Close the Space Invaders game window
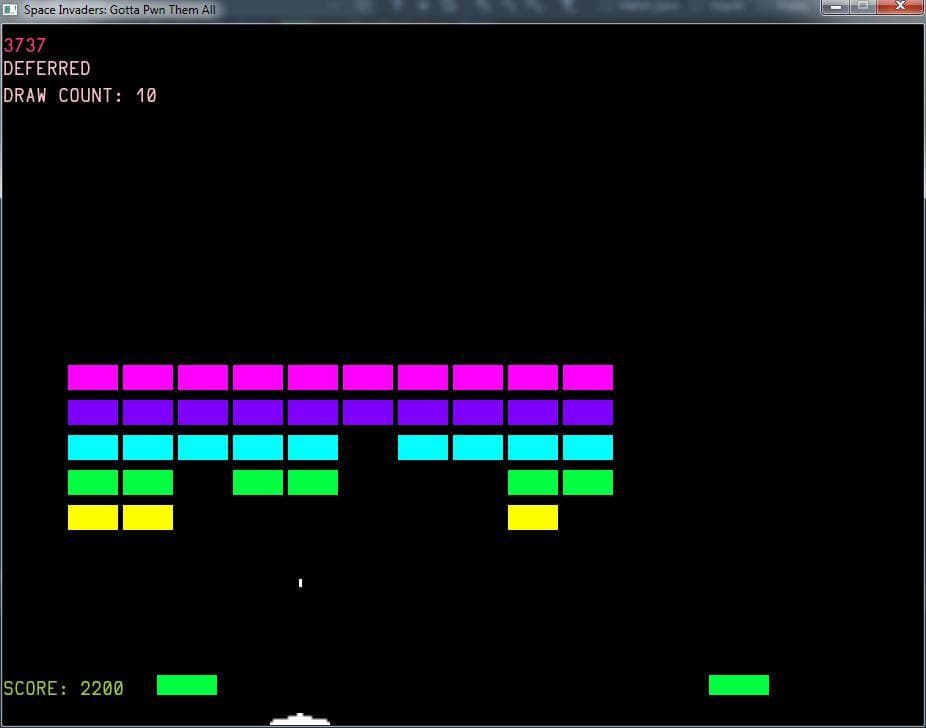The image size is (926, 728). pos(900,7)
